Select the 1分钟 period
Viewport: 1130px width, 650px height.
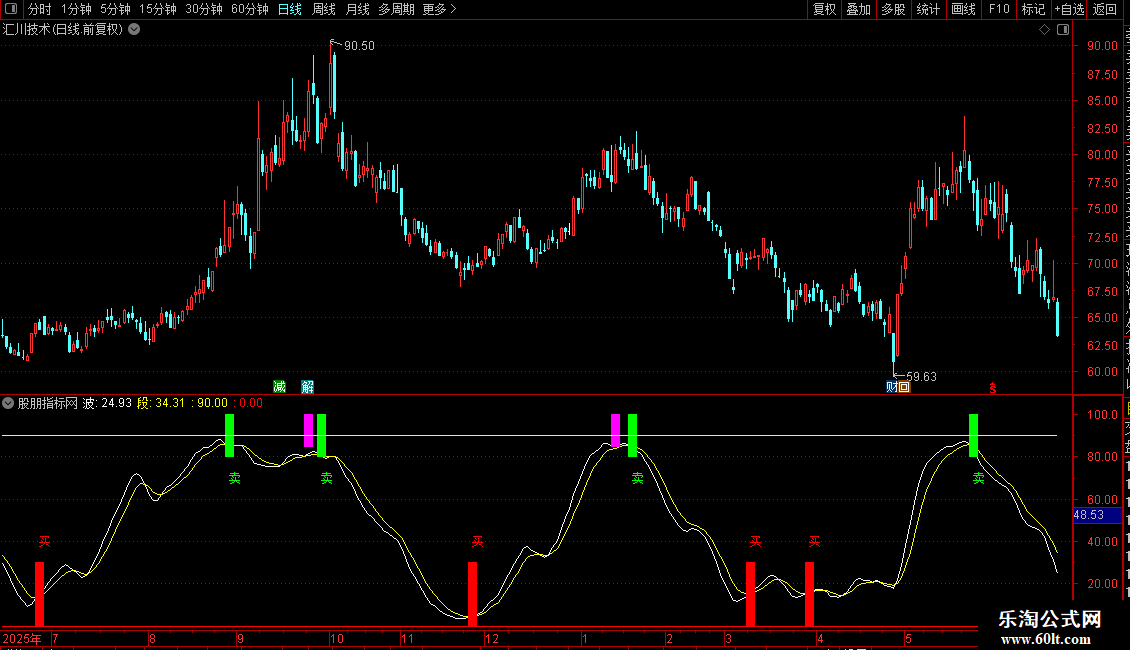[x=76, y=9]
